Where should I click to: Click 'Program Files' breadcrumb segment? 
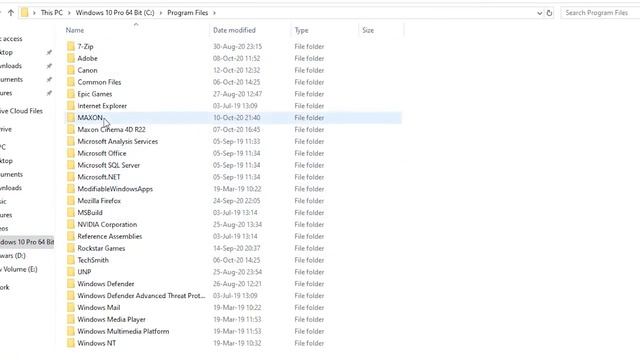click(x=188, y=13)
